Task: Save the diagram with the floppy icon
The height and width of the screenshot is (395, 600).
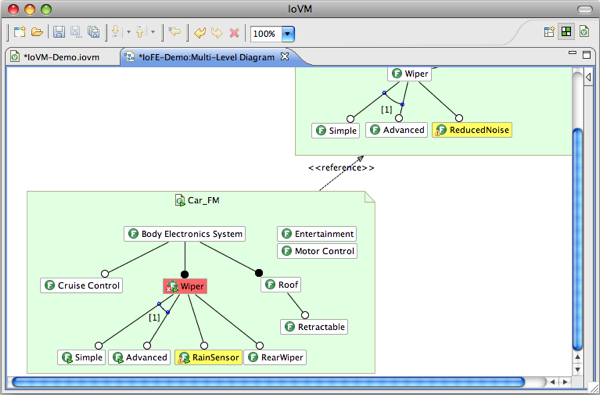Action: [59, 32]
